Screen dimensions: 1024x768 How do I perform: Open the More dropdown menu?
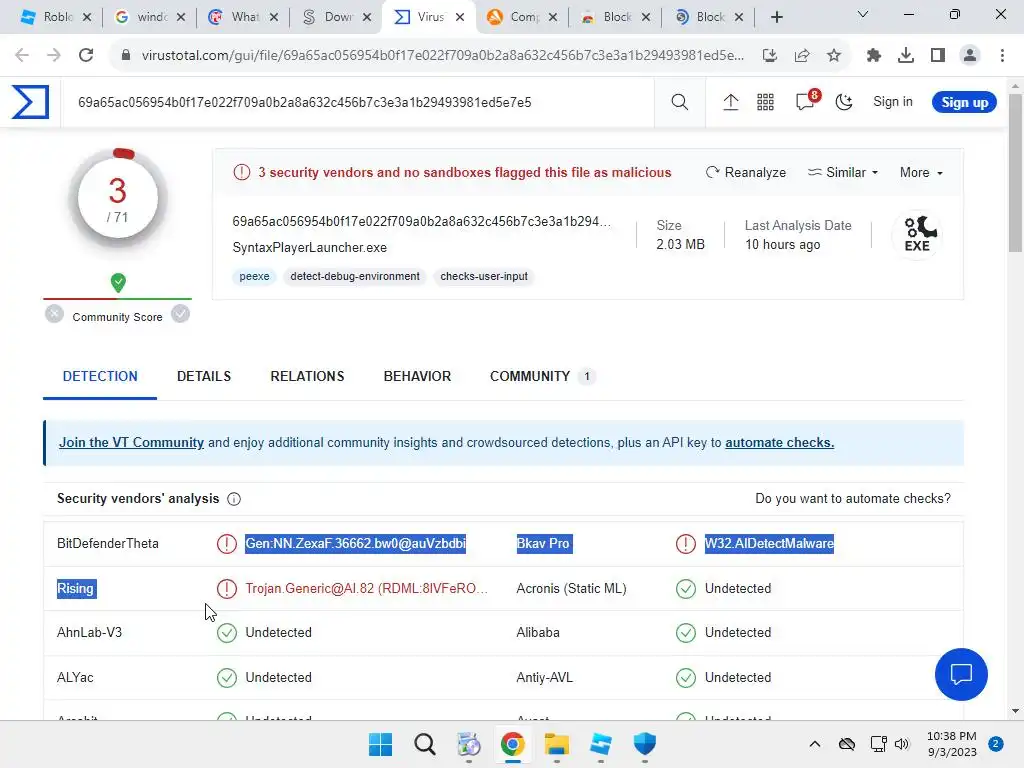[921, 172]
